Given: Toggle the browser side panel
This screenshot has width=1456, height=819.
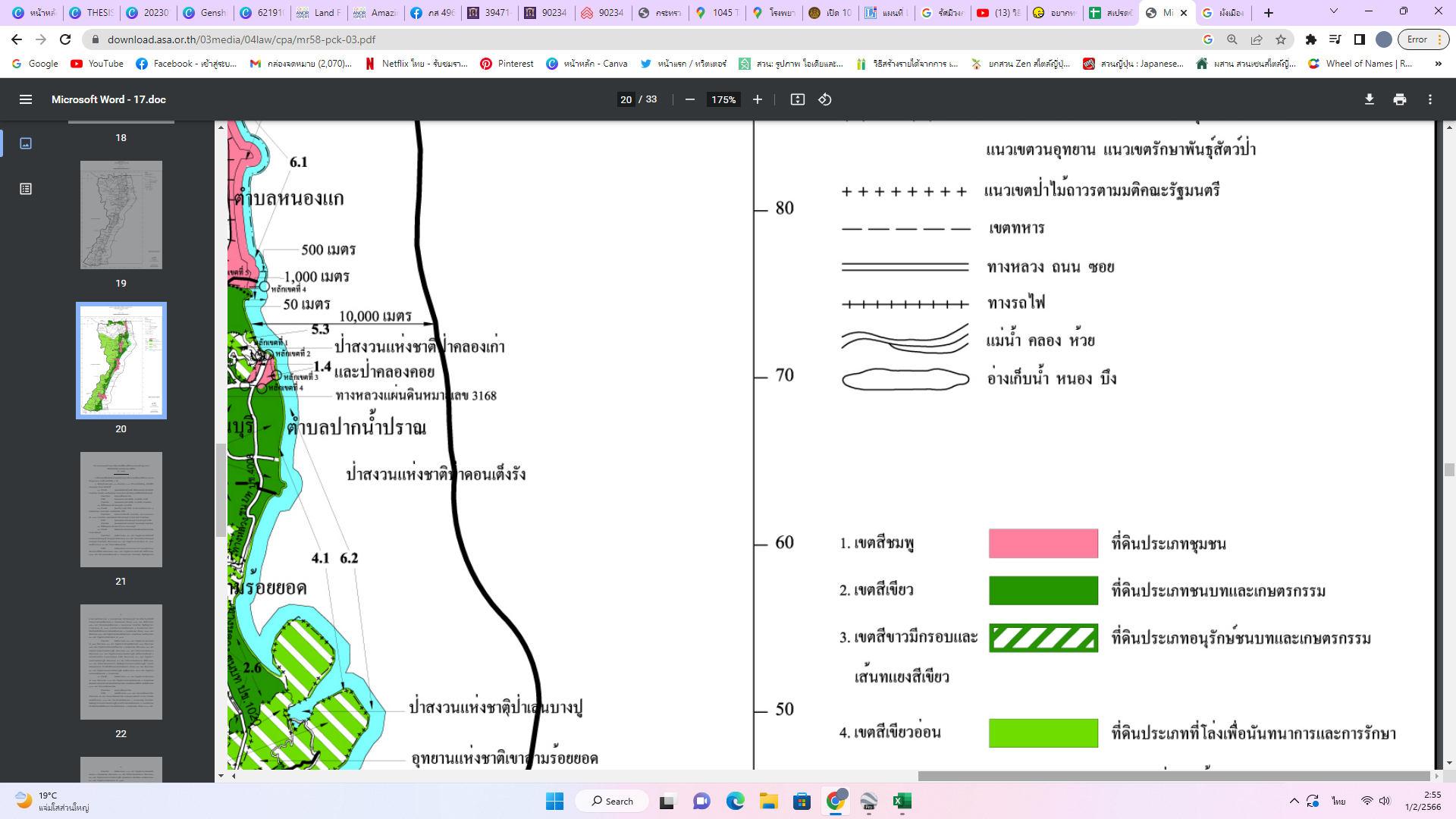Looking at the screenshot, I should coord(1360,39).
